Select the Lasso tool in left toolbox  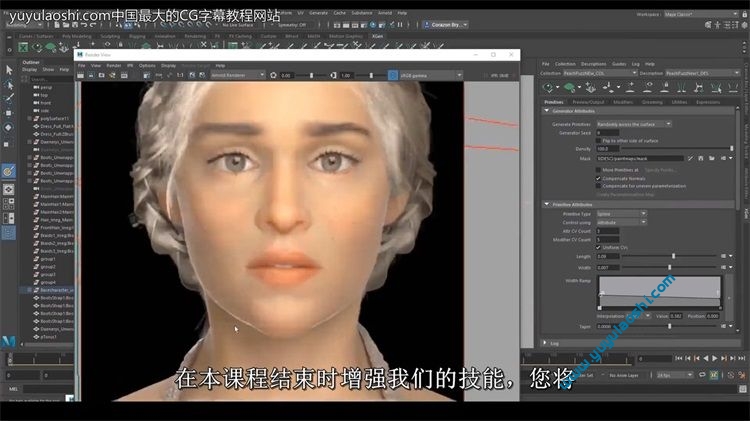coord(9,85)
